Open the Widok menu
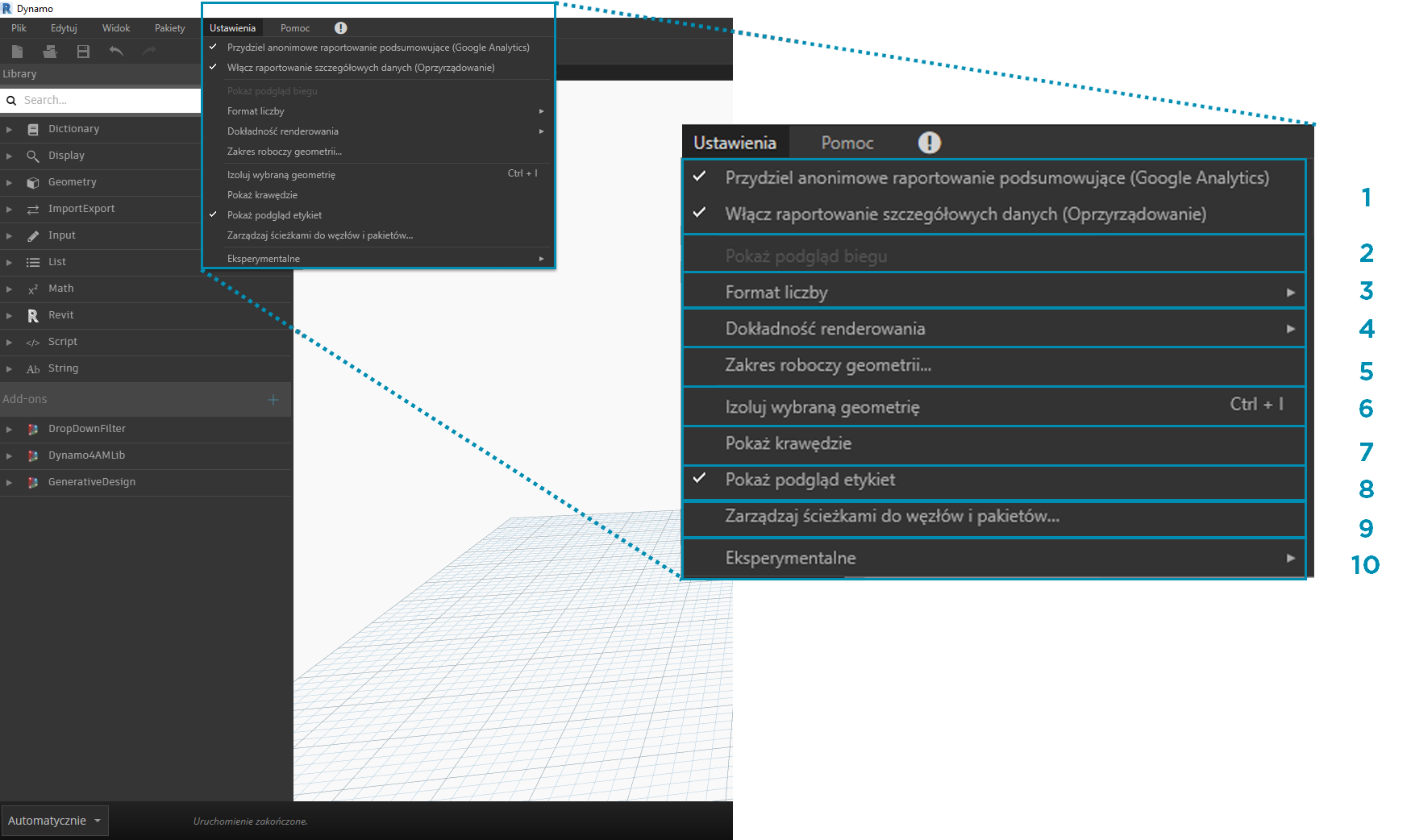The height and width of the screenshot is (840, 1411). (116, 28)
